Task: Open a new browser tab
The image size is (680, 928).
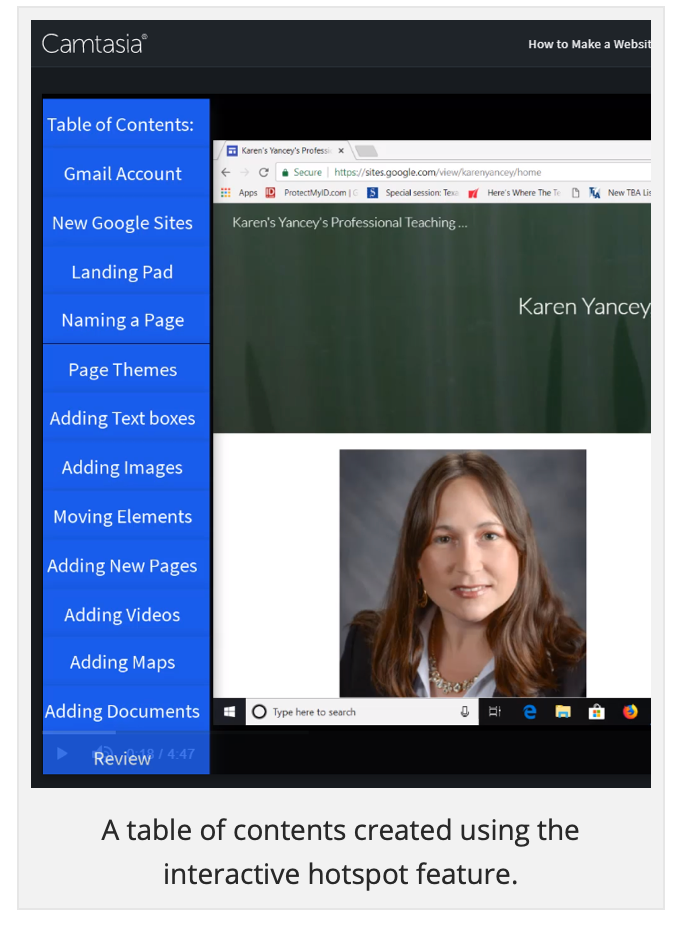Action: coord(366,150)
